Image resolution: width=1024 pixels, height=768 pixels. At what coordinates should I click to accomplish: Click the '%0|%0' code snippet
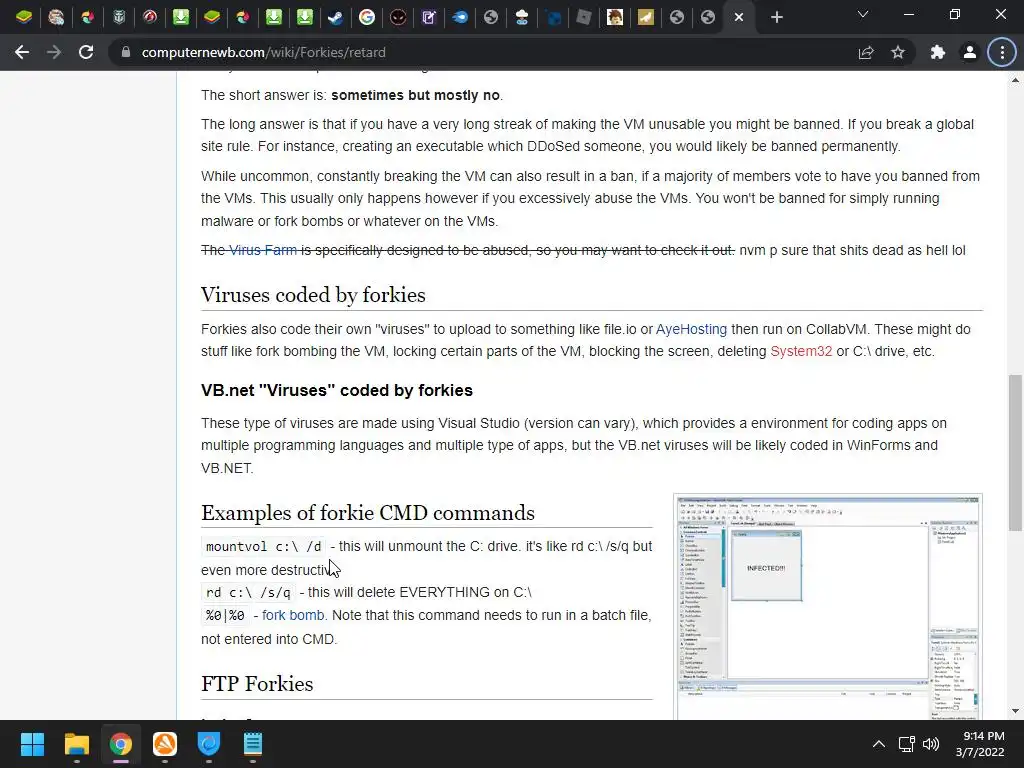point(225,615)
